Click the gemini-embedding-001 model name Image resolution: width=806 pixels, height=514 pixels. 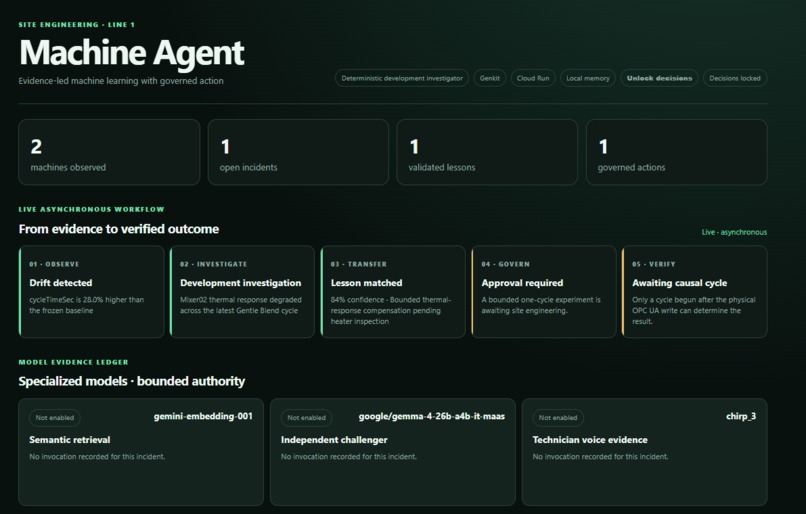point(203,416)
